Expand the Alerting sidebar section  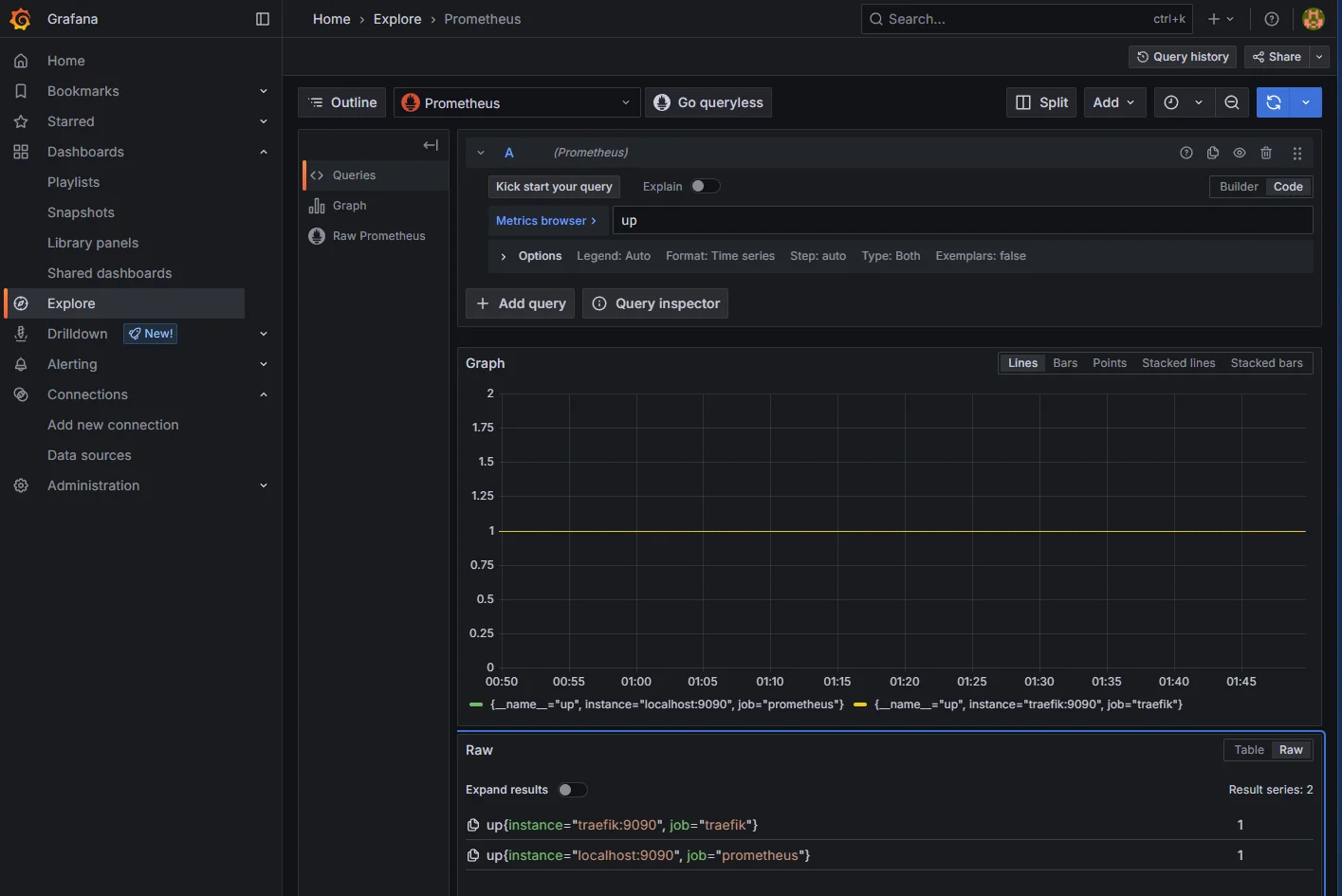pos(264,364)
